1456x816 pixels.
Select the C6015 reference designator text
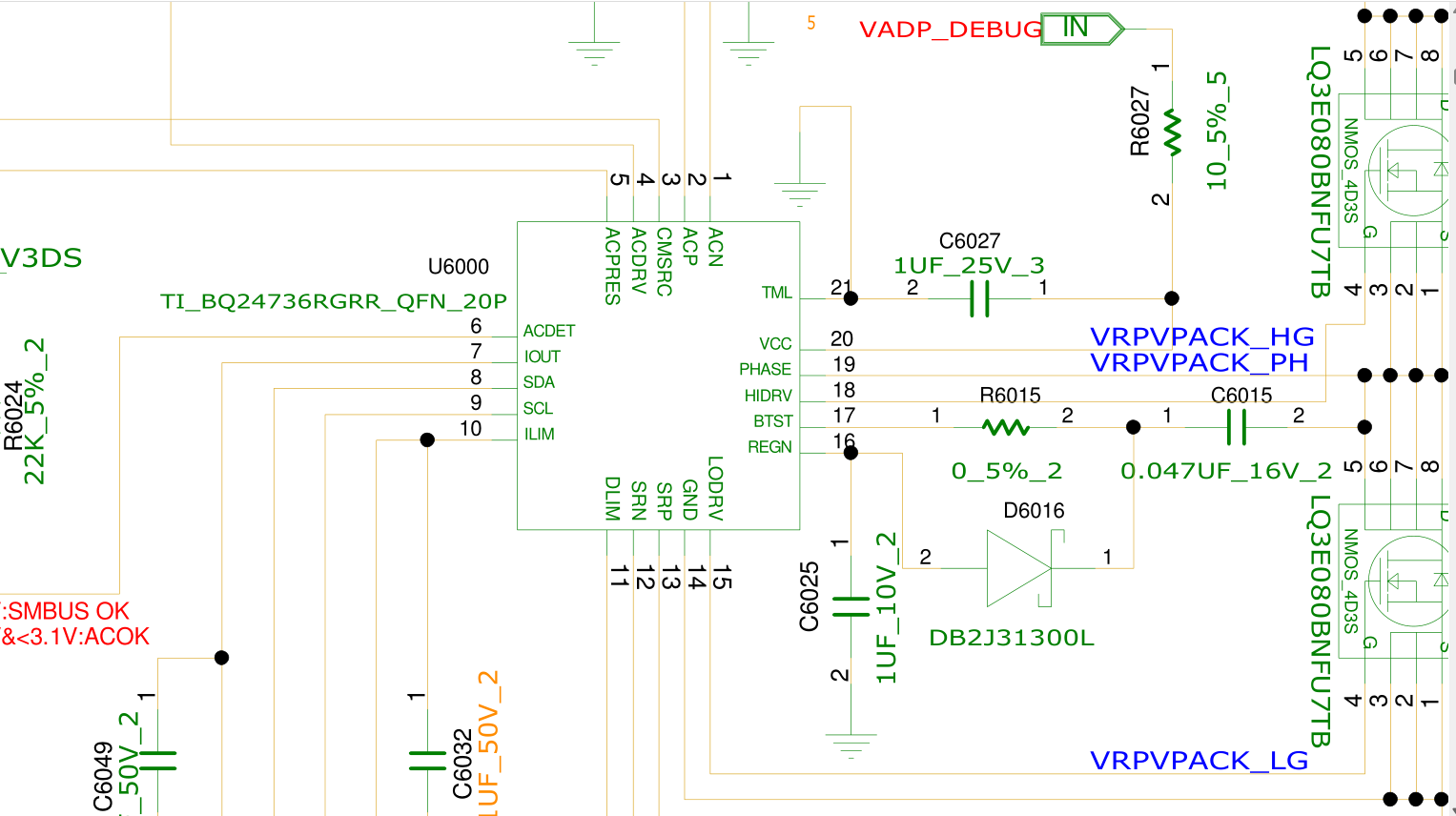pyautogui.click(x=1241, y=396)
